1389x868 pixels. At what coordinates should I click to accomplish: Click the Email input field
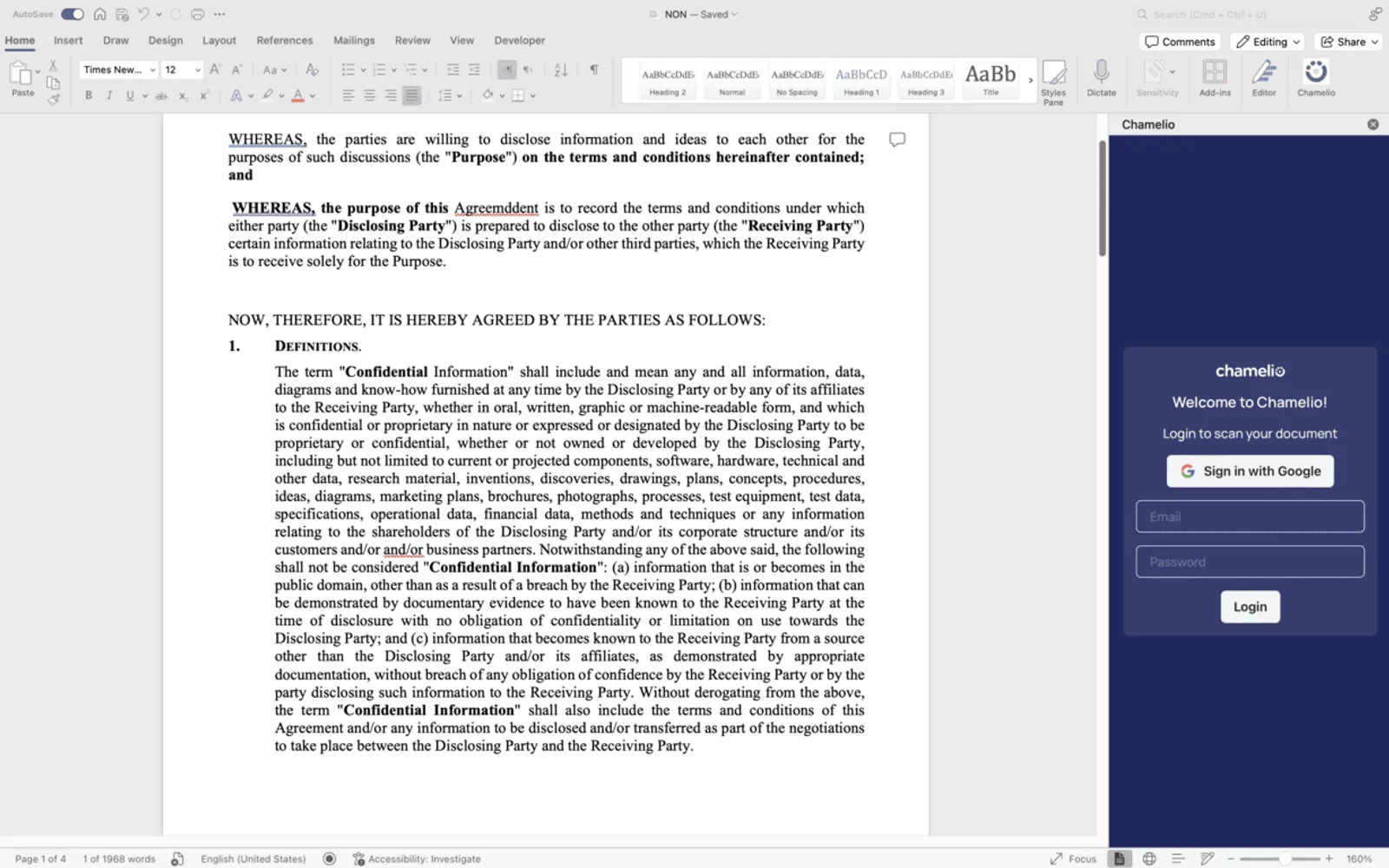pyautogui.click(x=1250, y=516)
